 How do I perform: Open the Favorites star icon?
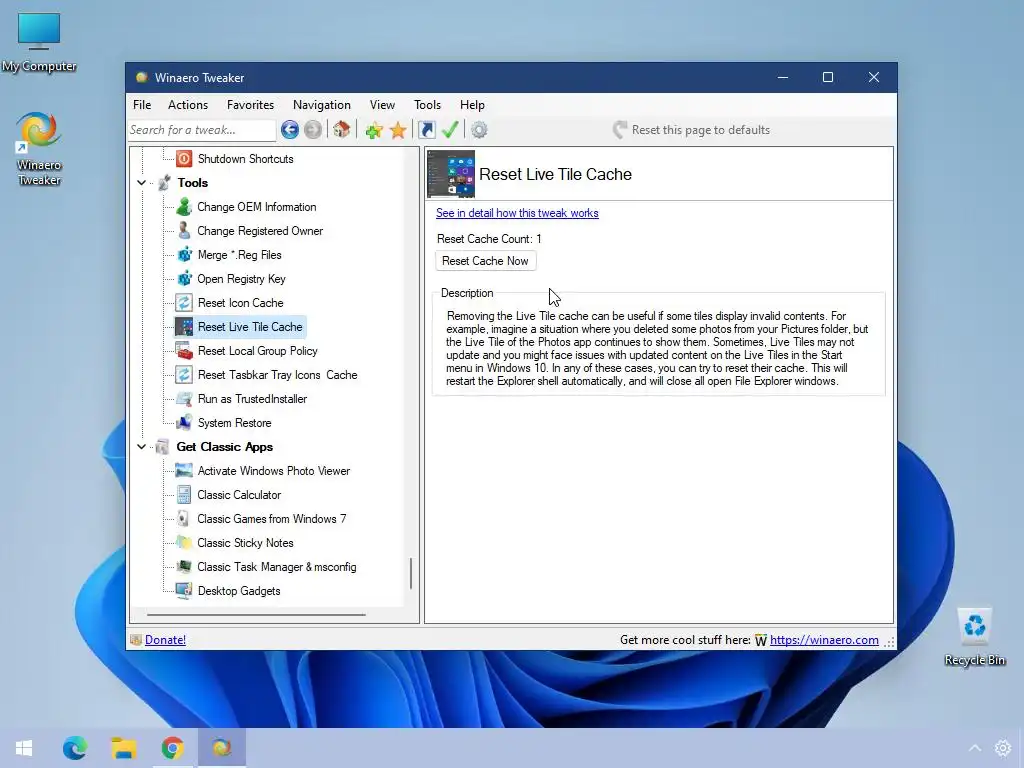(398, 130)
